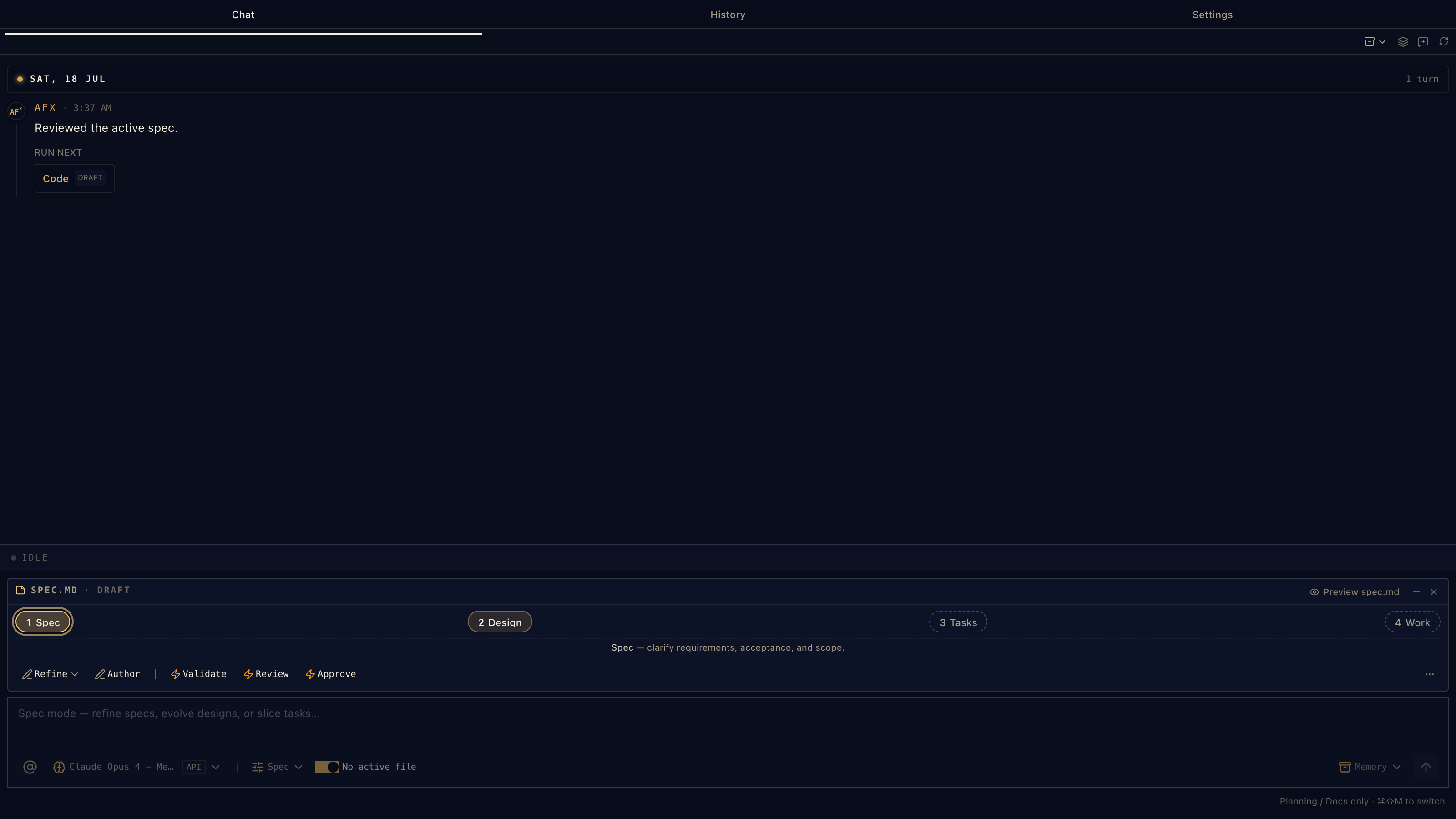Click the AFX avatar icon
Screen dimensions: 1456x819
pos(16,111)
